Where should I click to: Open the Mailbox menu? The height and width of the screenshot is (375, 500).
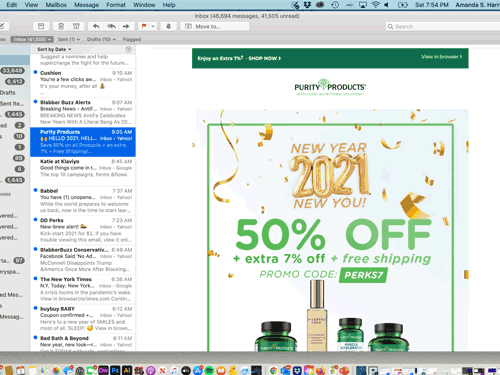coord(56,5)
